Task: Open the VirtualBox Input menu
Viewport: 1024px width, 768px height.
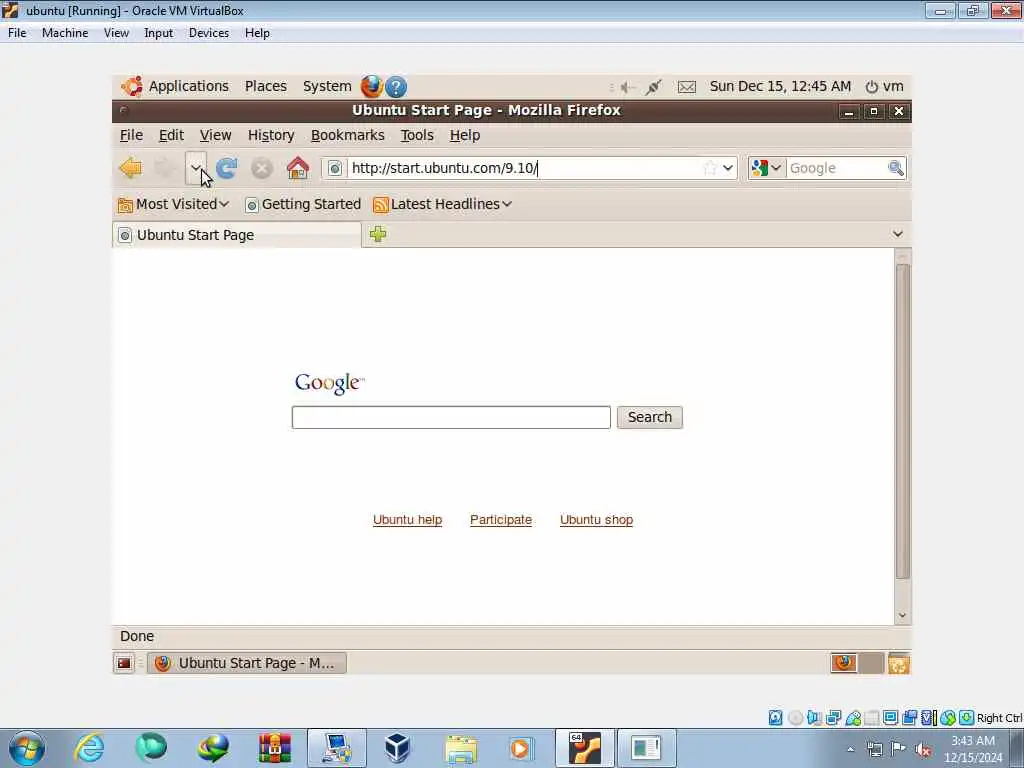Action: pos(159,33)
